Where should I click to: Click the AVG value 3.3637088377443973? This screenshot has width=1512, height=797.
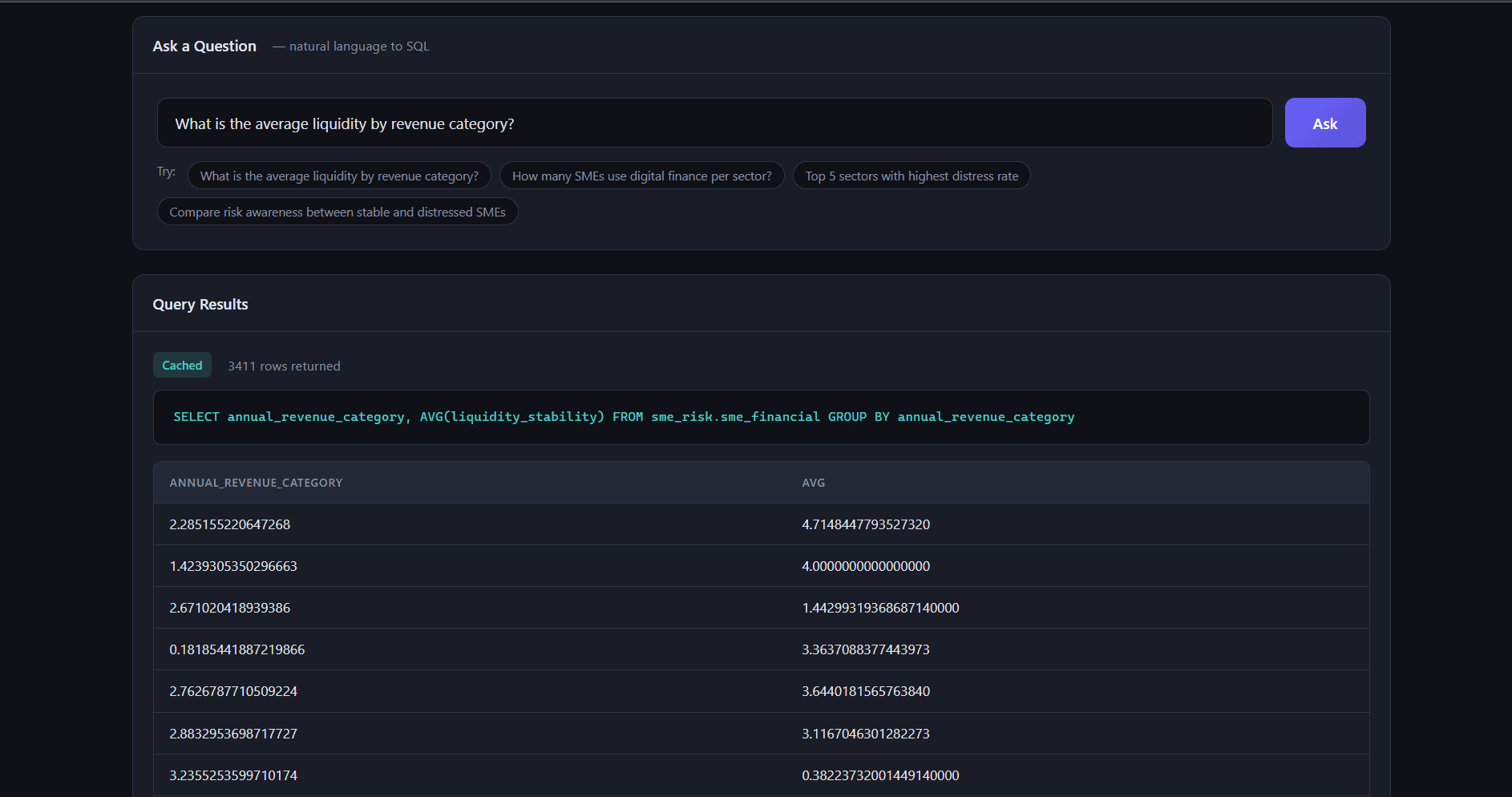tap(866, 649)
